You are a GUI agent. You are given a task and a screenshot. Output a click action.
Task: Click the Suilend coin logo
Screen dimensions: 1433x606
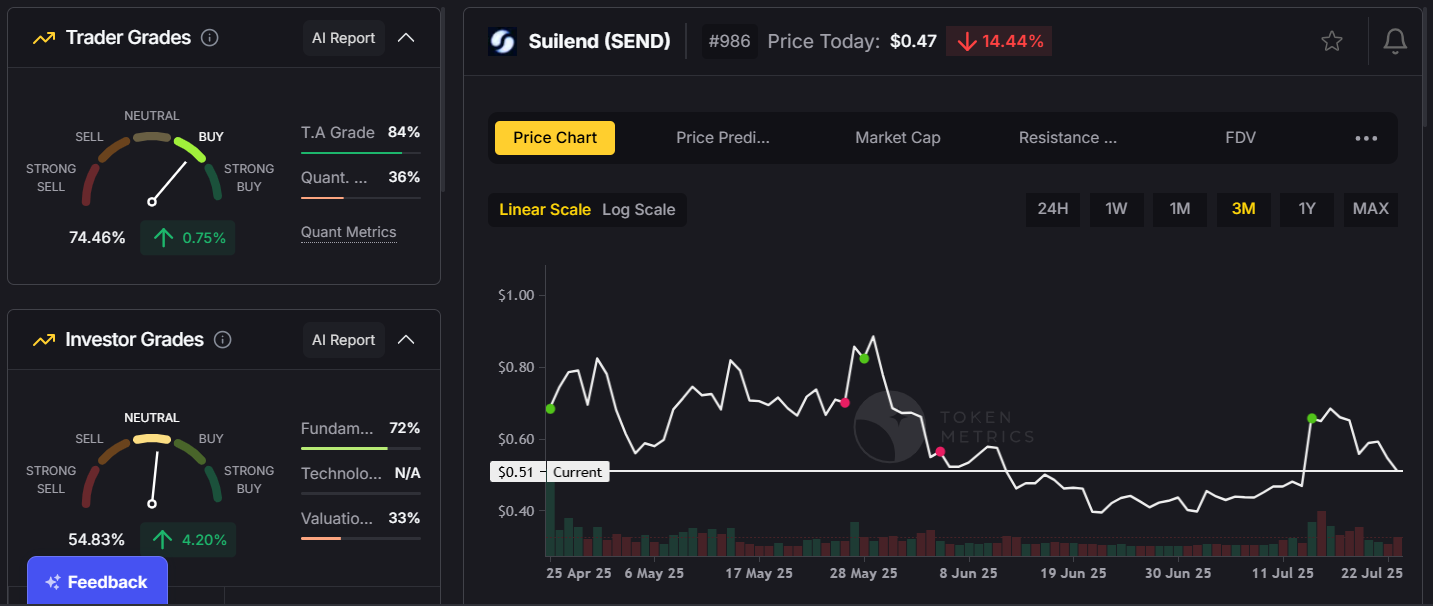point(501,41)
